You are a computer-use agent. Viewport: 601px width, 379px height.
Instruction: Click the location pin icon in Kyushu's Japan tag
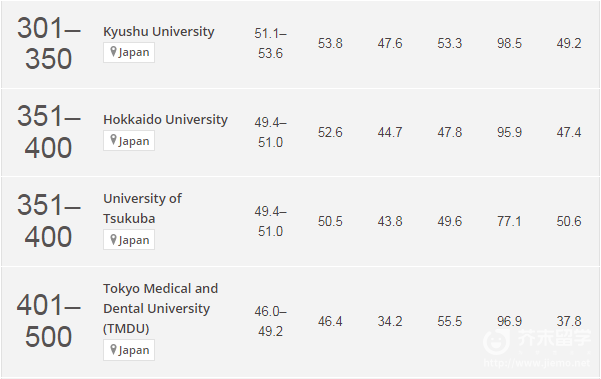[x=113, y=51]
